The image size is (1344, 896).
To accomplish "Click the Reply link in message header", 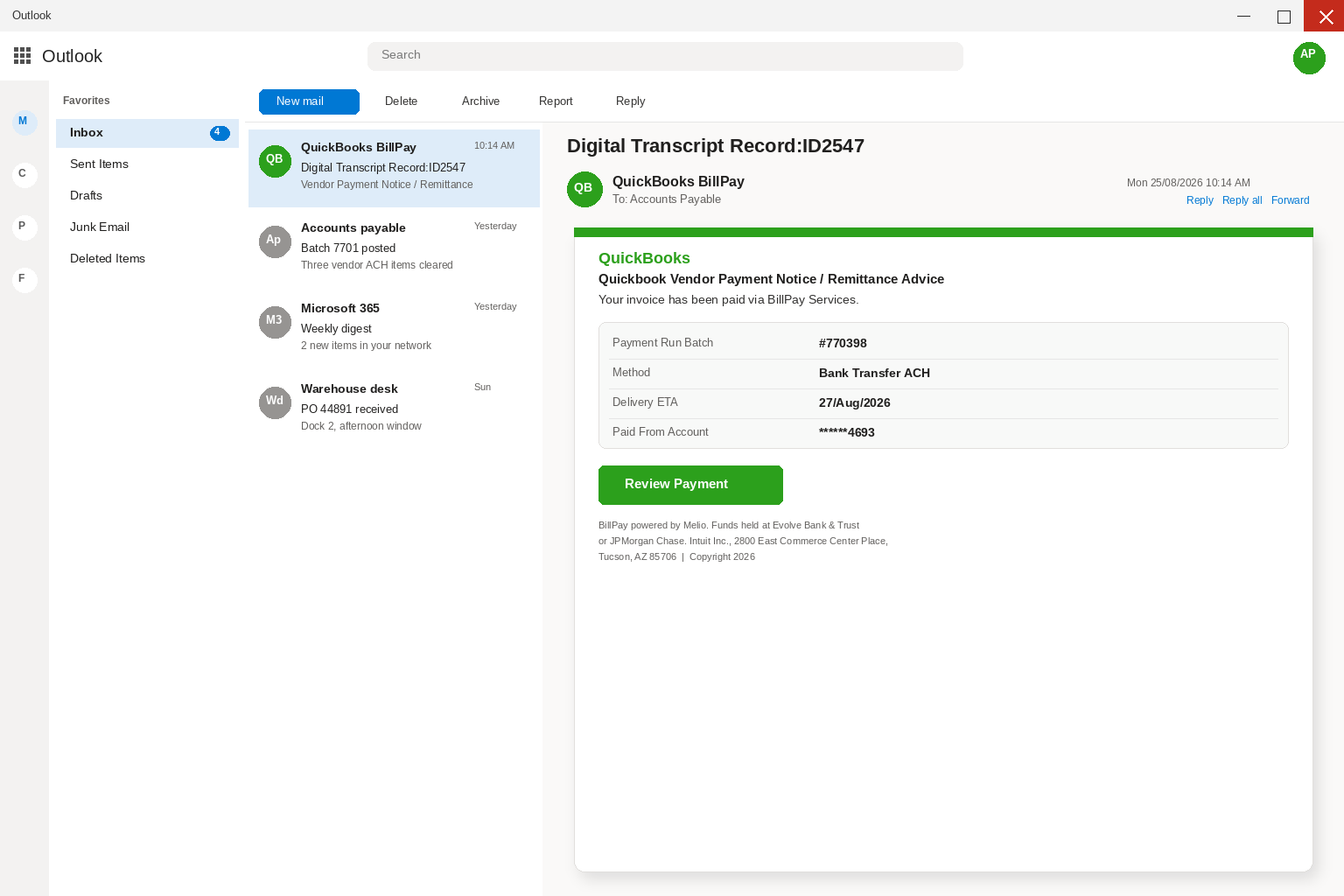I will (1200, 200).
